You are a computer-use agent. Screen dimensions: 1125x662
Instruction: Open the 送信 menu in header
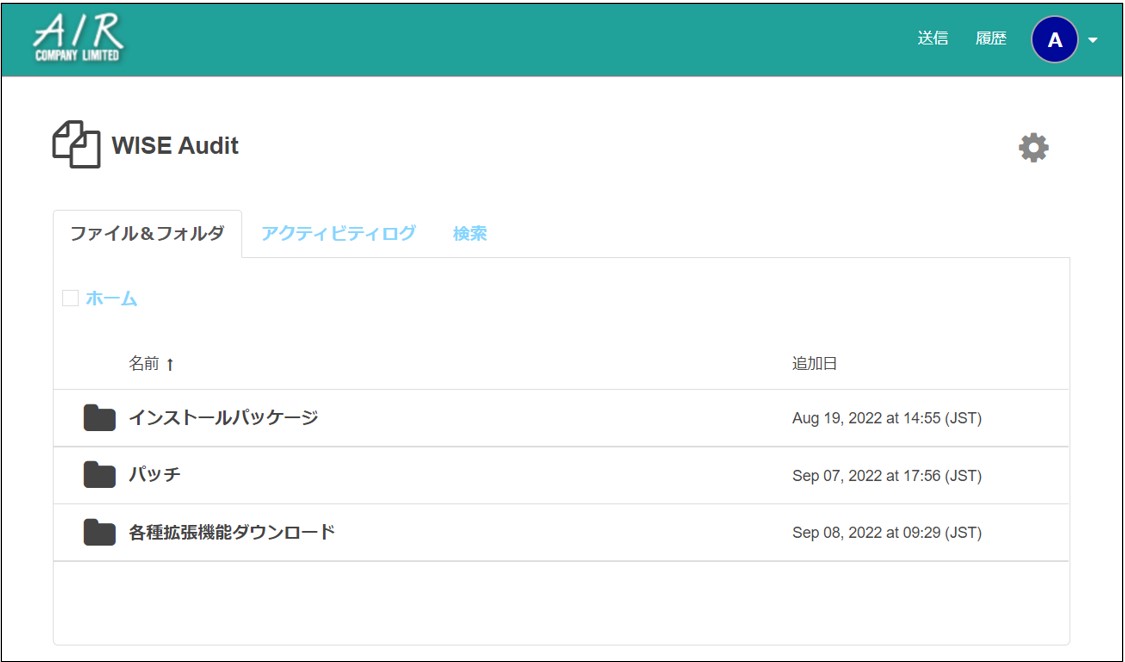(933, 39)
